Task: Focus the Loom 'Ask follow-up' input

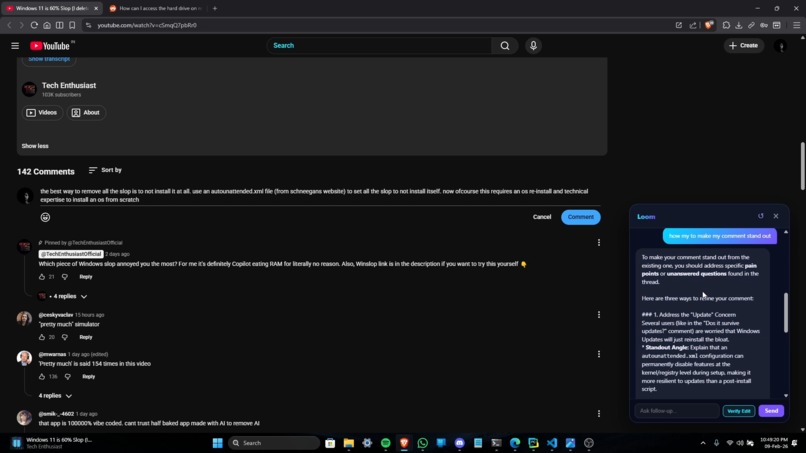Action: (x=676, y=411)
